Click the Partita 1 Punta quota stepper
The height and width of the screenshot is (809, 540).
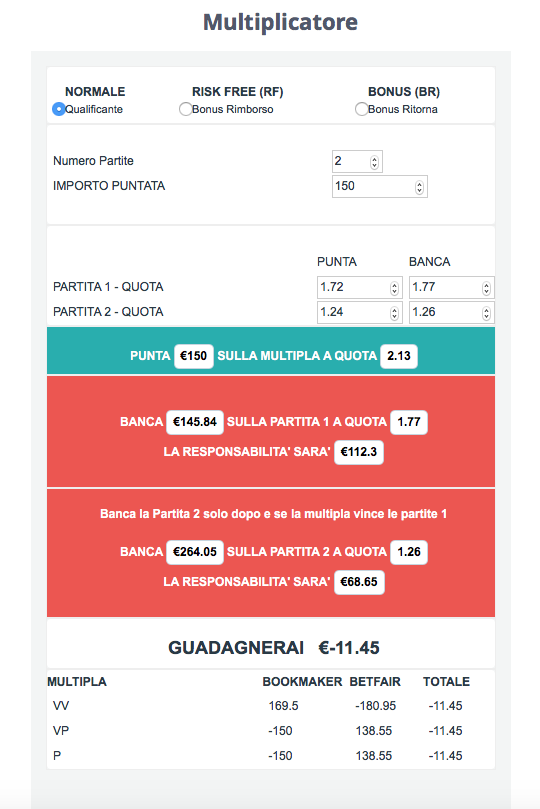pos(394,288)
